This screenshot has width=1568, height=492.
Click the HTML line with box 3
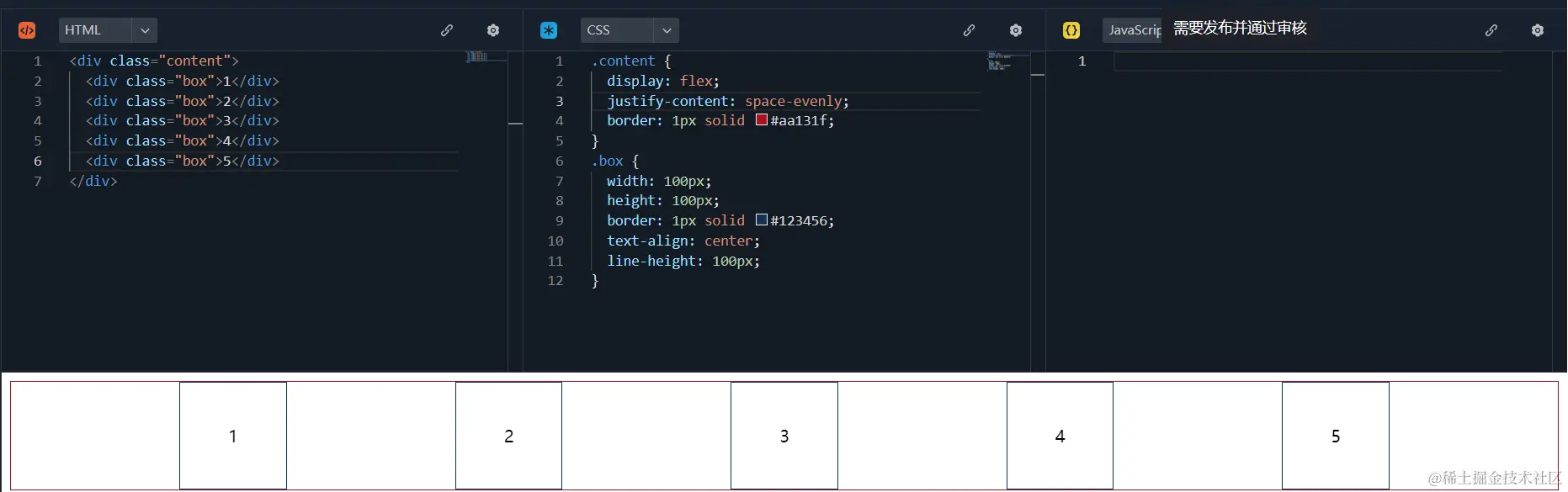(183, 120)
